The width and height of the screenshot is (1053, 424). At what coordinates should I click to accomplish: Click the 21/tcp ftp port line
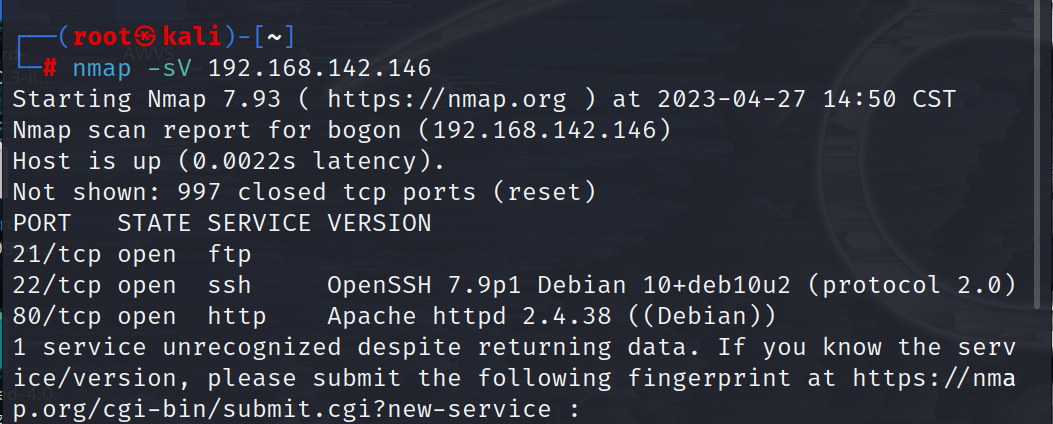point(132,254)
